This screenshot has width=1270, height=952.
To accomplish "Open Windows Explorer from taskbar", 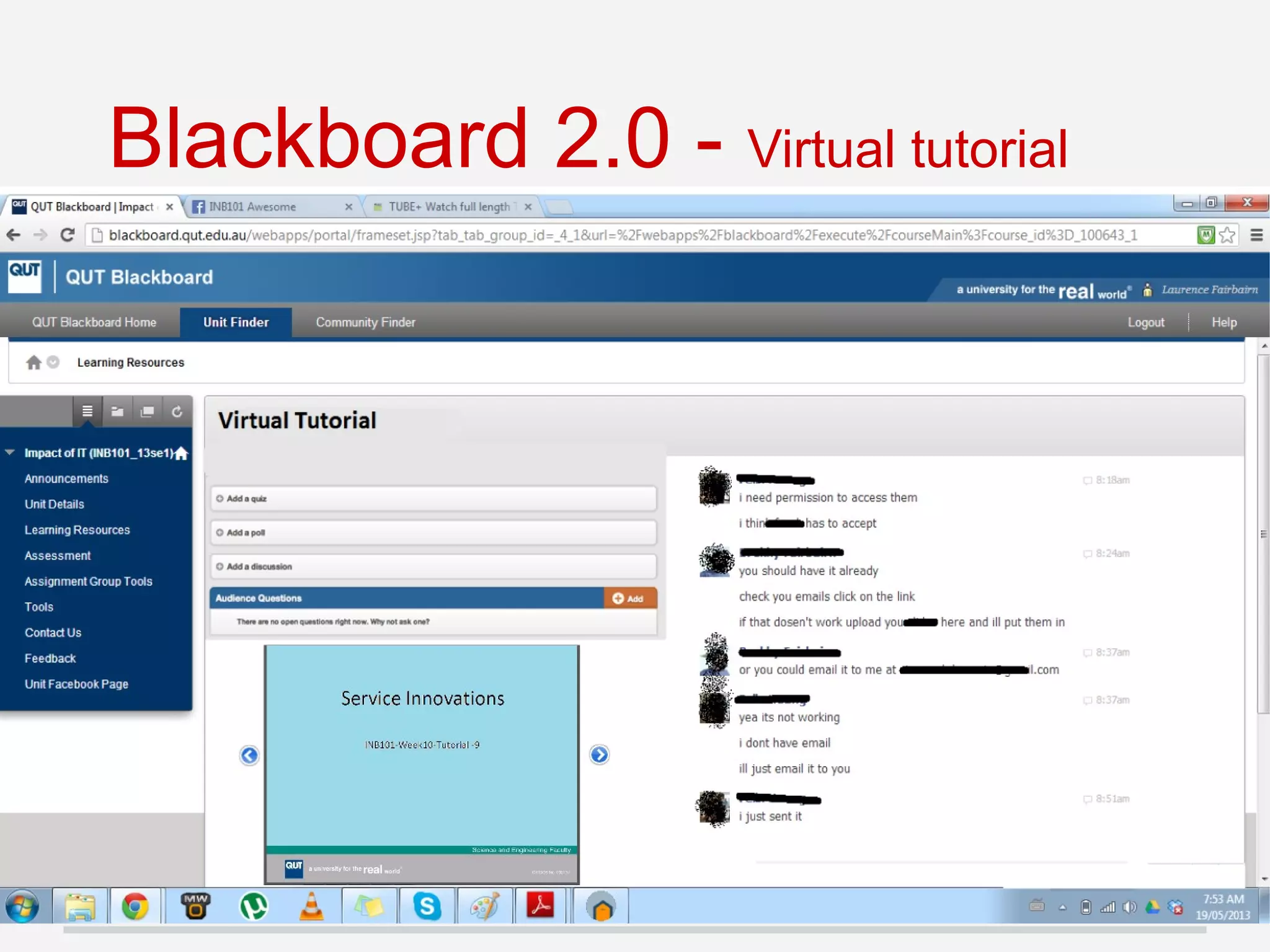I will (x=81, y=907).
